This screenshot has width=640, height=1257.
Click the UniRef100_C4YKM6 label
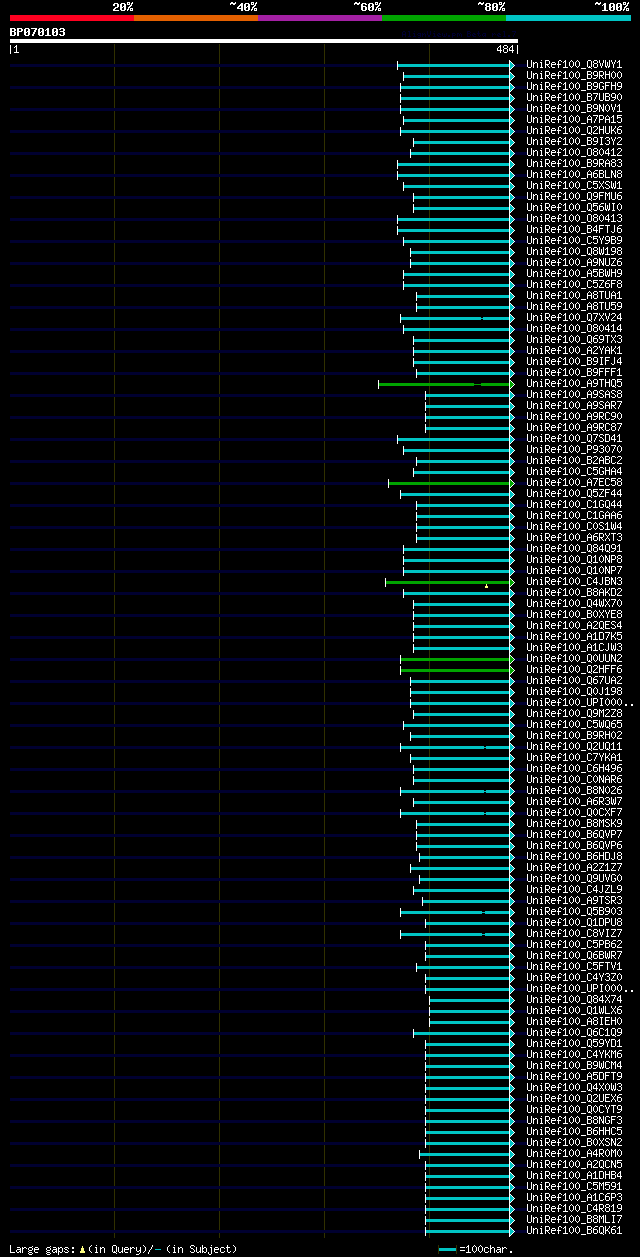(x=574, y=1054)
